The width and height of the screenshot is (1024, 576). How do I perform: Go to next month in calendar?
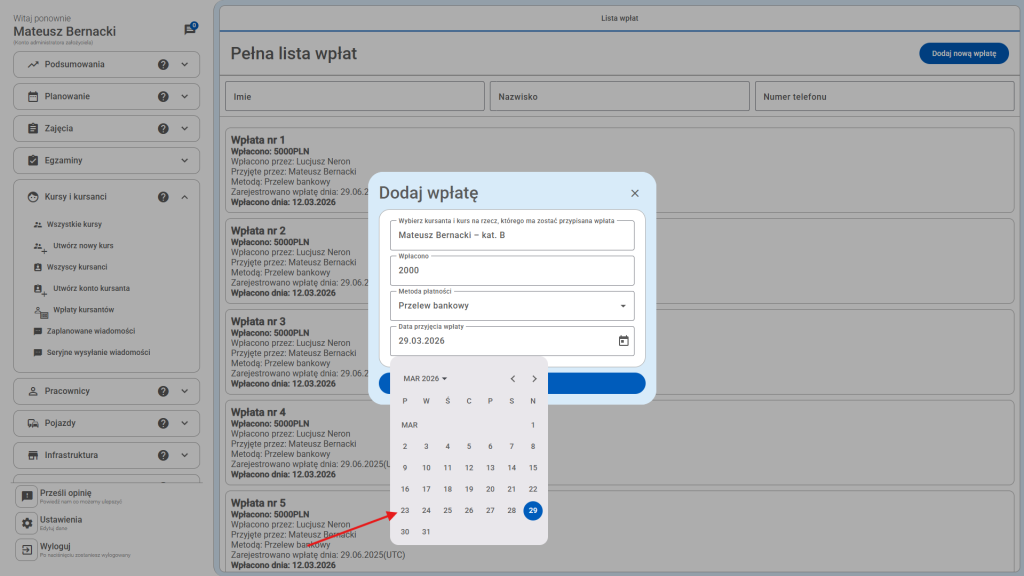tap(535, 379)
